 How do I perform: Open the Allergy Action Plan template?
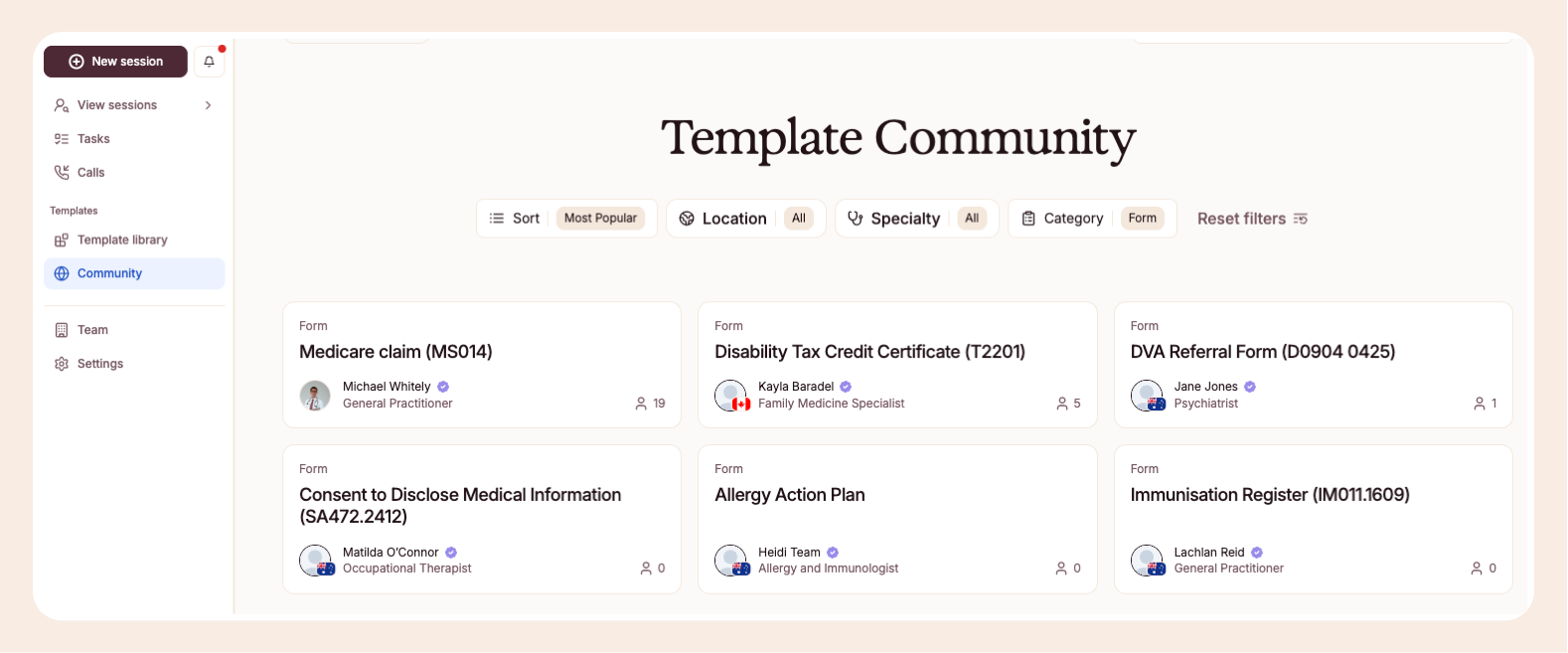897,519
